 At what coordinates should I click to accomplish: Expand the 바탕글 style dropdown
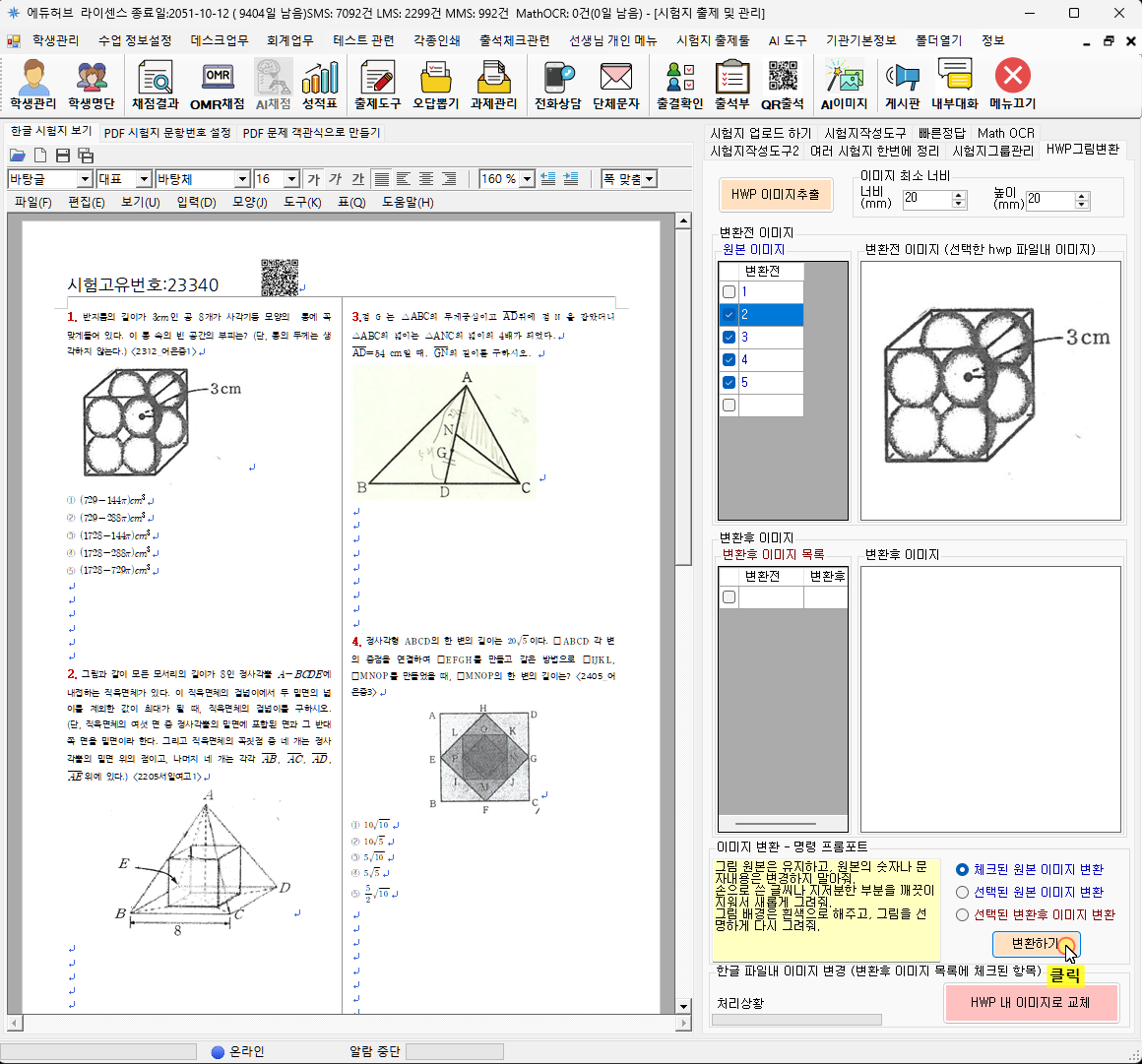click(x=85, y=179)
